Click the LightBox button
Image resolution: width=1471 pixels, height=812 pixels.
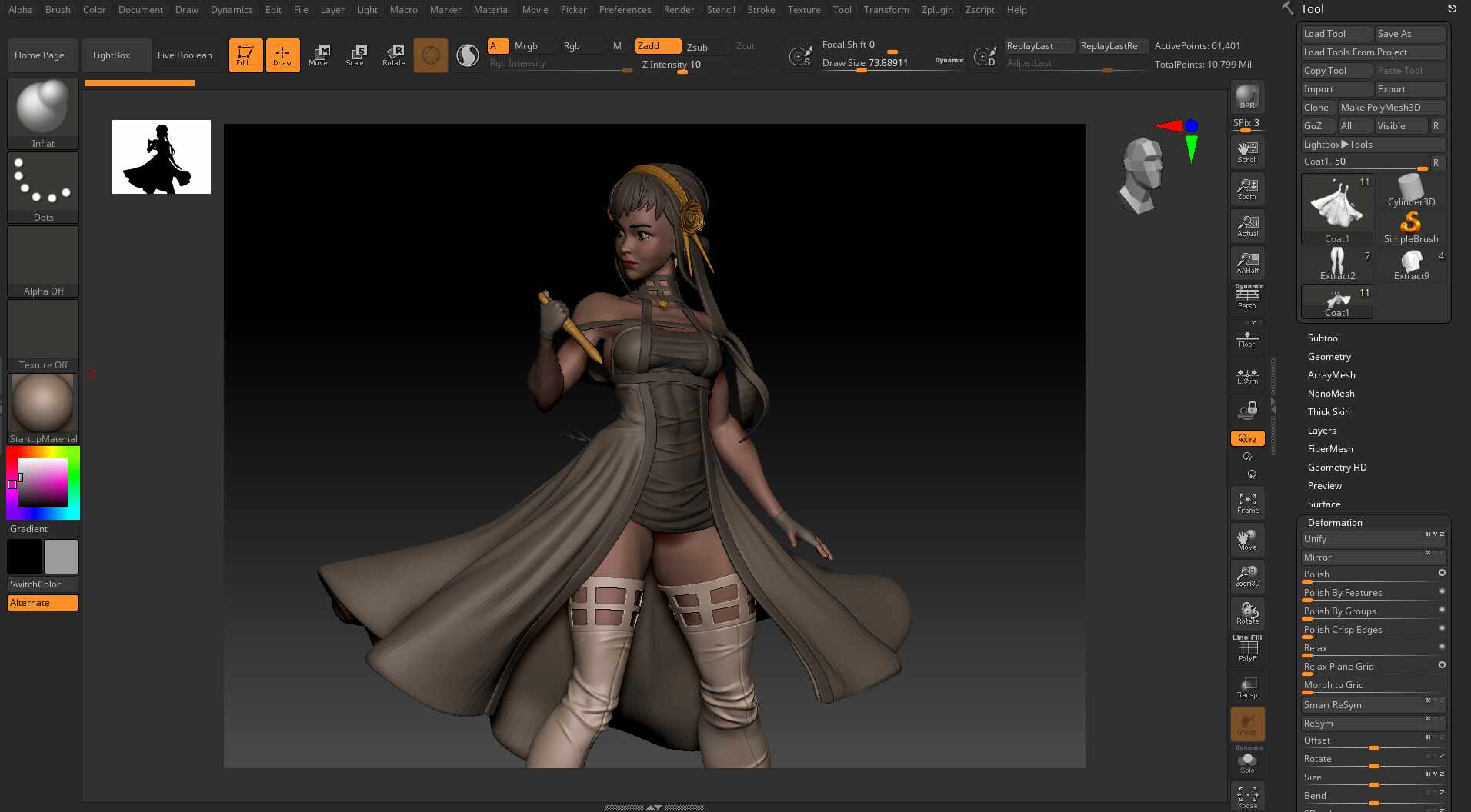click(112, 55)
